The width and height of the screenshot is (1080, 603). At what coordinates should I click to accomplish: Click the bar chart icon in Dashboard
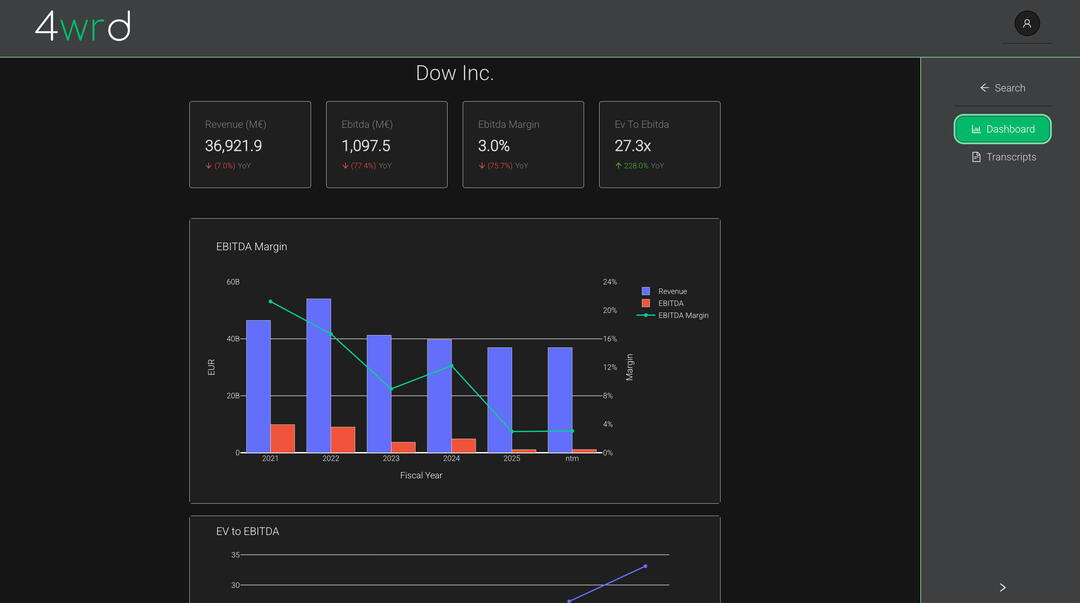(976, 129)
